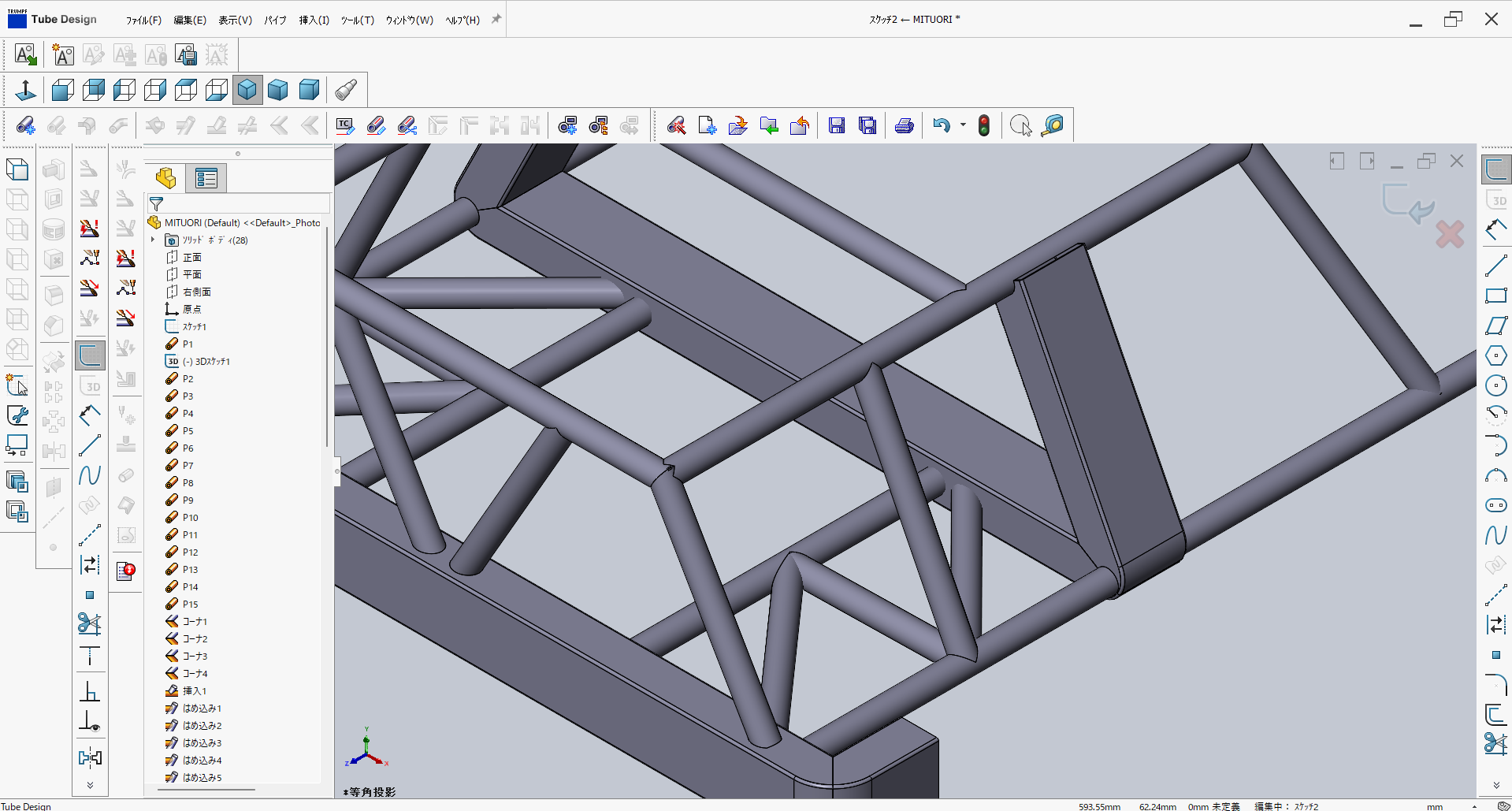This screenshot has width=1512, height=811.
Task: Select the rectangle tool in right toolbar
Action: (1495, 296)
